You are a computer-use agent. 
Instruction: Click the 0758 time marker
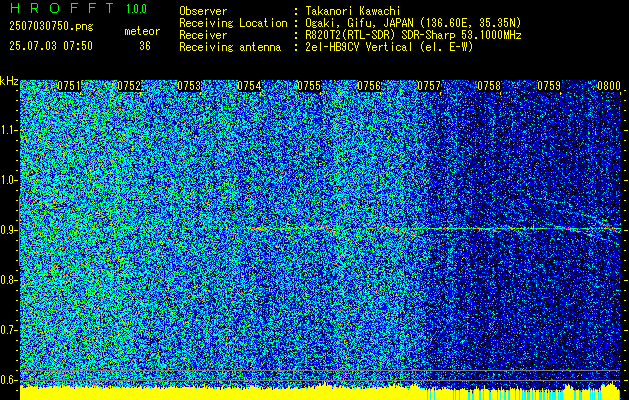point(489,86)
